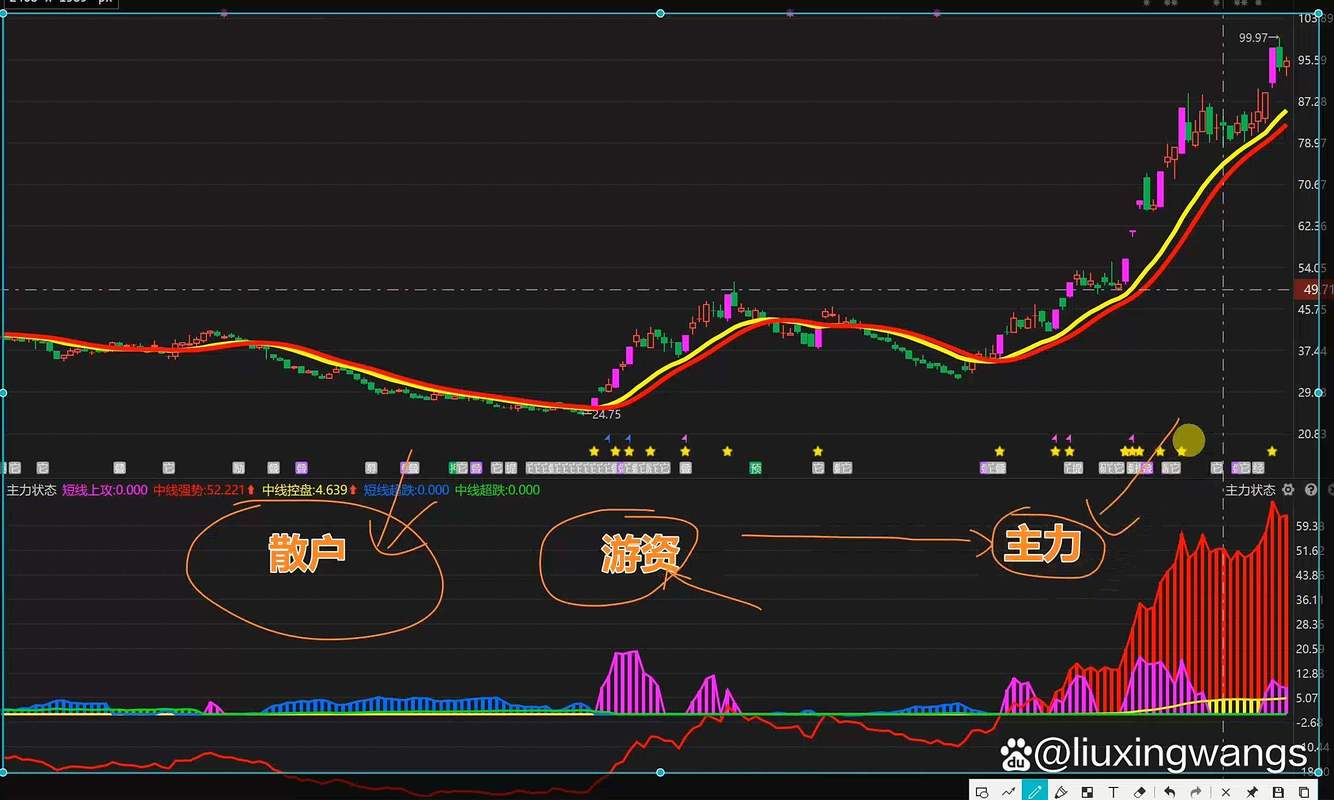
Task: Click the left-middle selection resize handle
Action: click(x=3, y=393)
